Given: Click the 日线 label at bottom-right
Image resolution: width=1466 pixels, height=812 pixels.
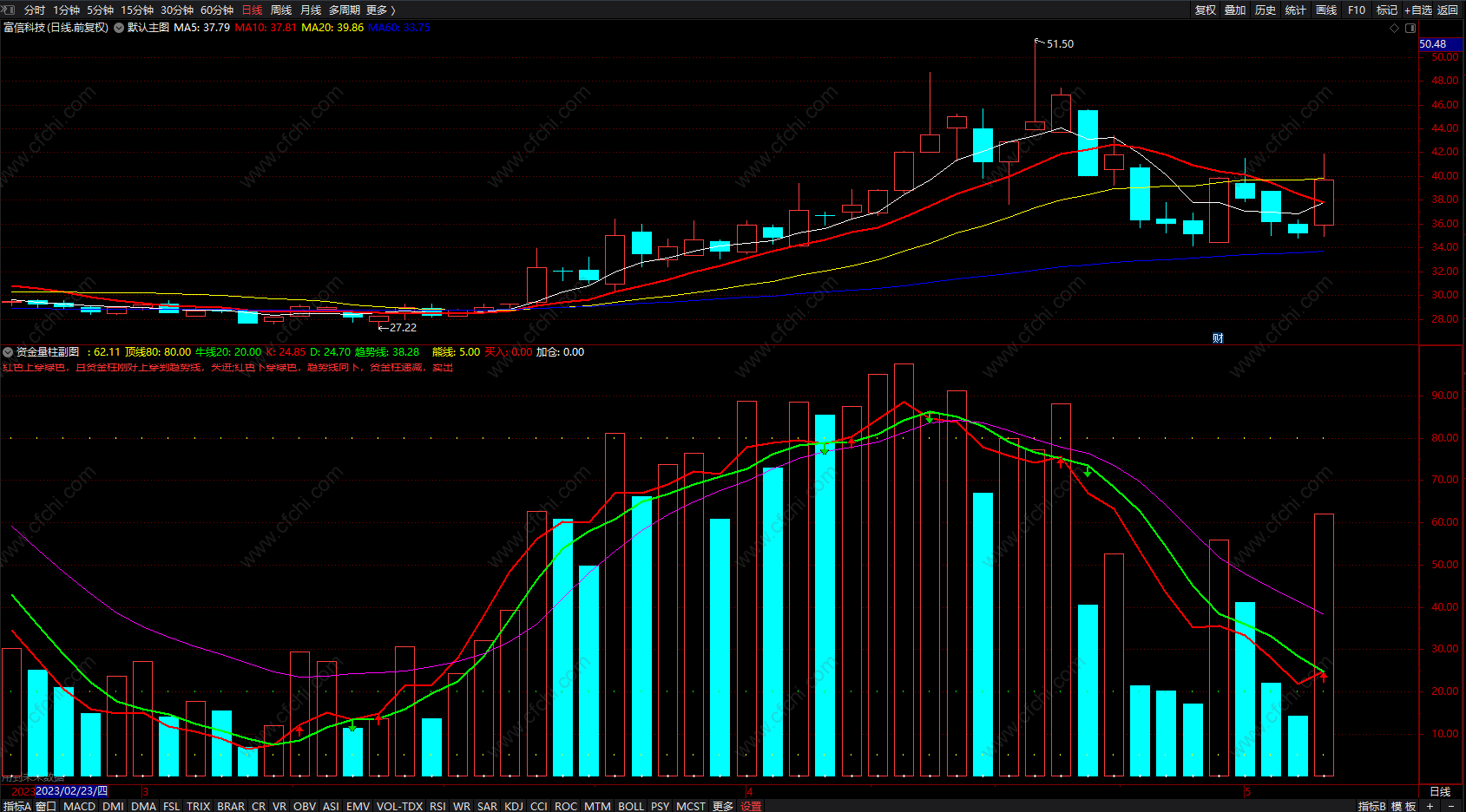Looking at the screenshot, I should 1440,791.
